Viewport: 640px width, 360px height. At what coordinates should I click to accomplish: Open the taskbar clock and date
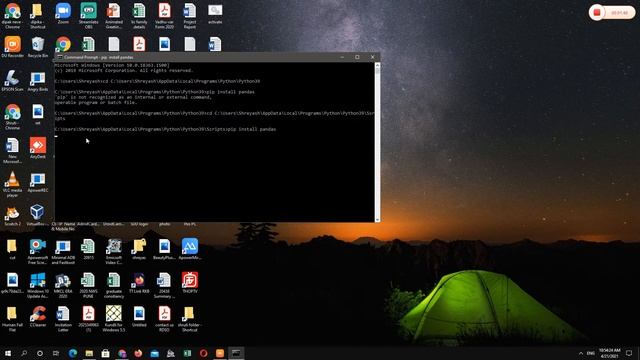click(x=609, y=353)
